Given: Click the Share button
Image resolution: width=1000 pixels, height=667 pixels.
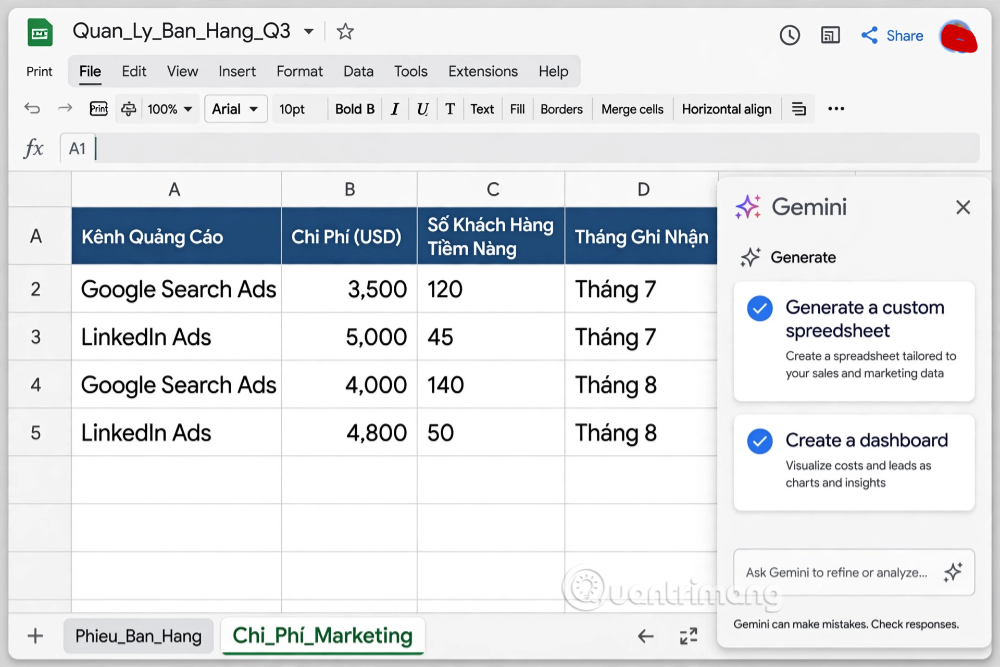Looking at the screenshot, I should point(892,36).
